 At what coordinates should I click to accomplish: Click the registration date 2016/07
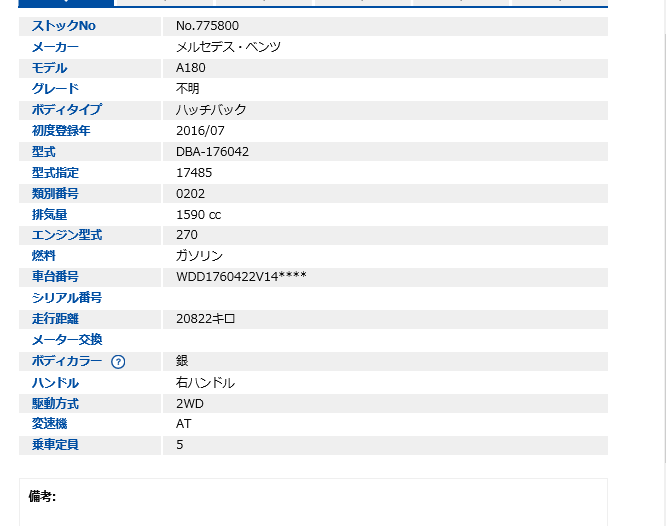click(200, 131)
